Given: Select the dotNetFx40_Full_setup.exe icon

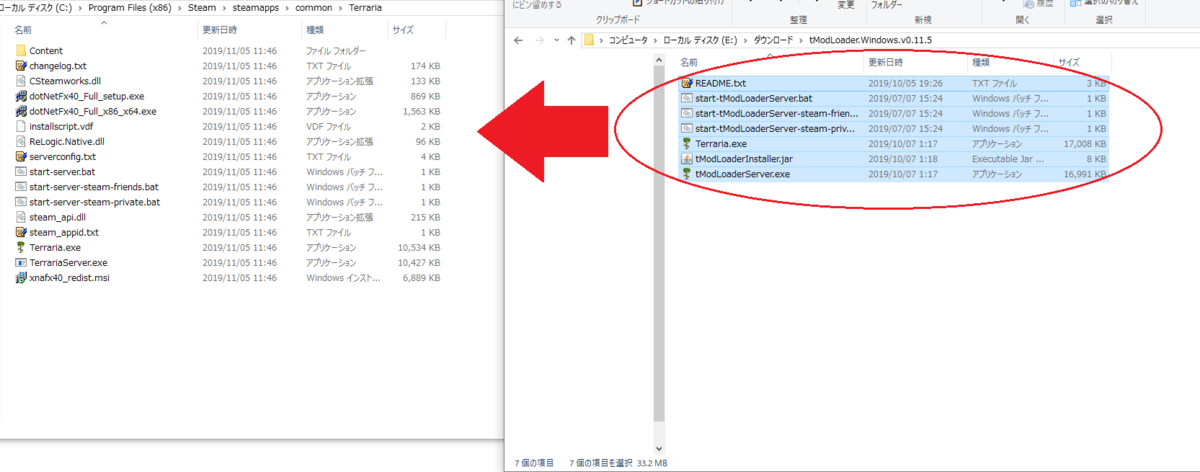Looking at the screenshot, I should tap(21, 96).
